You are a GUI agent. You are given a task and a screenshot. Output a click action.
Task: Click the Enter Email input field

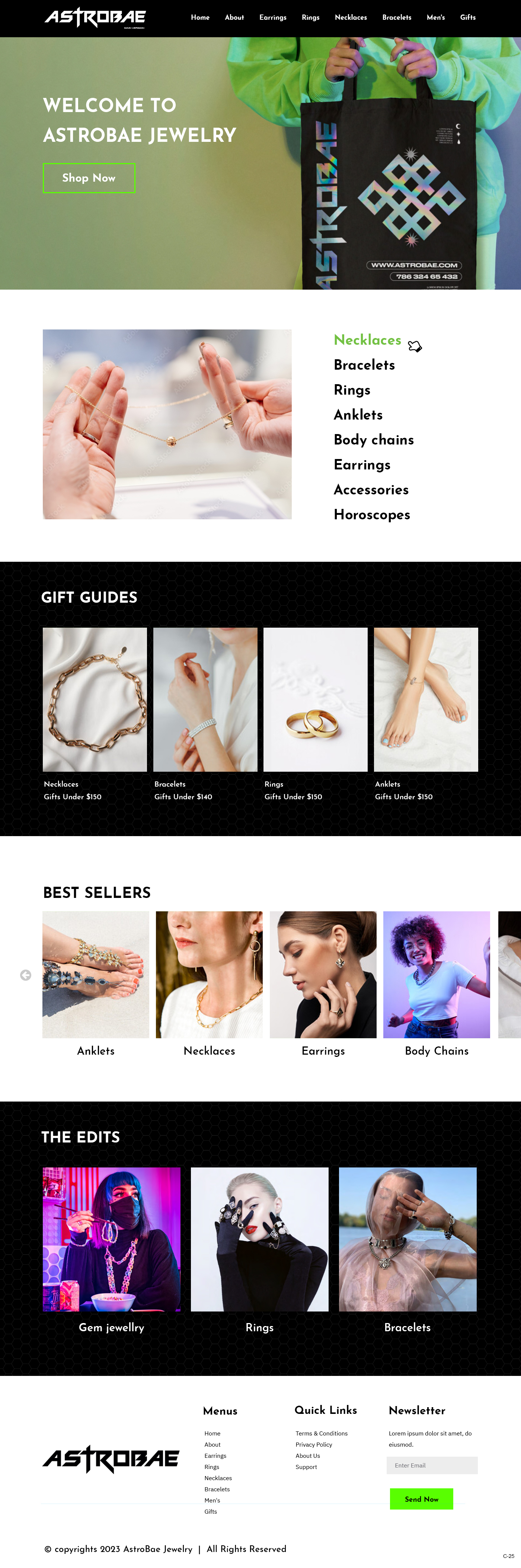coord(432,1465)
